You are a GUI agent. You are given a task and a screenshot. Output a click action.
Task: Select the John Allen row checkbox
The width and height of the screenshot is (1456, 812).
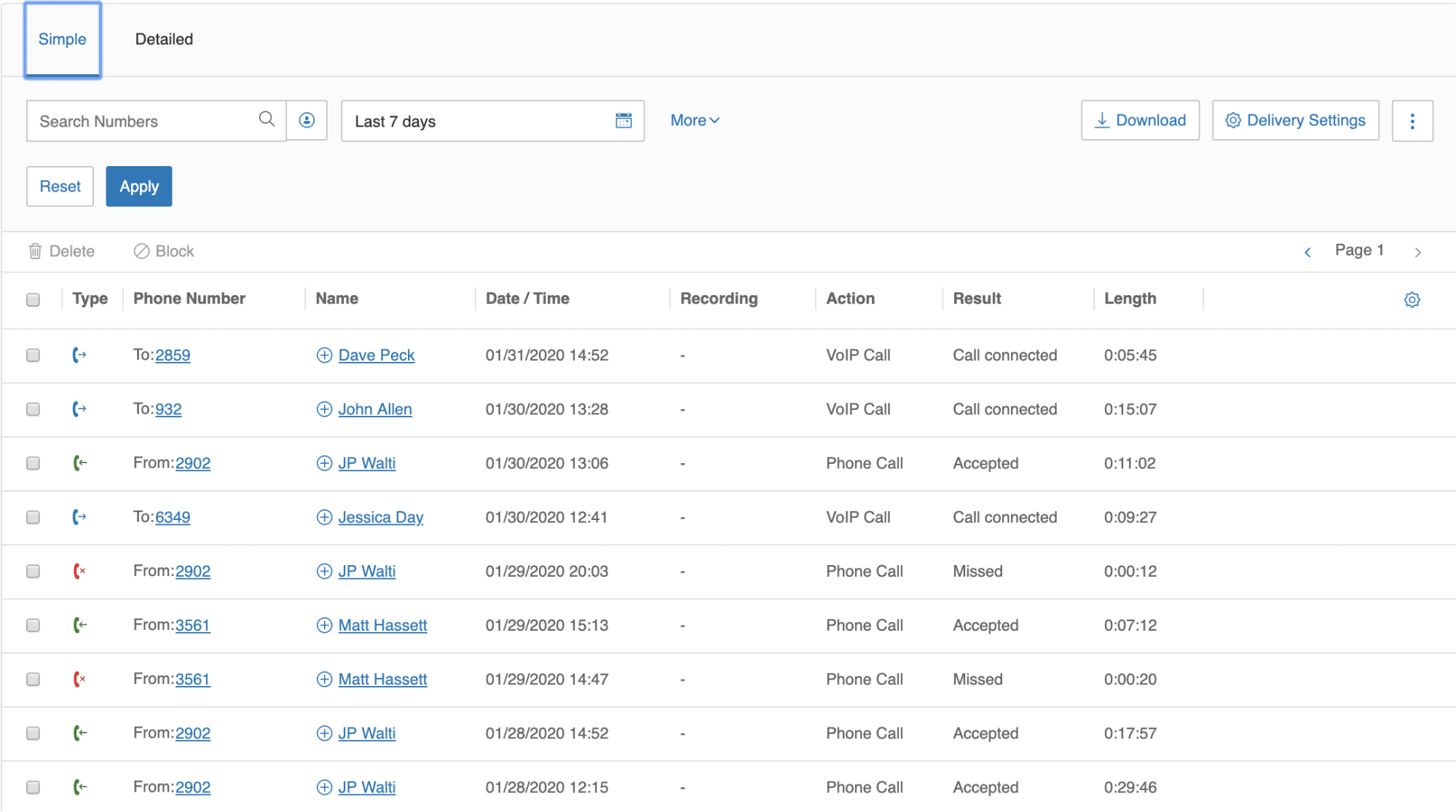point(33,409)
